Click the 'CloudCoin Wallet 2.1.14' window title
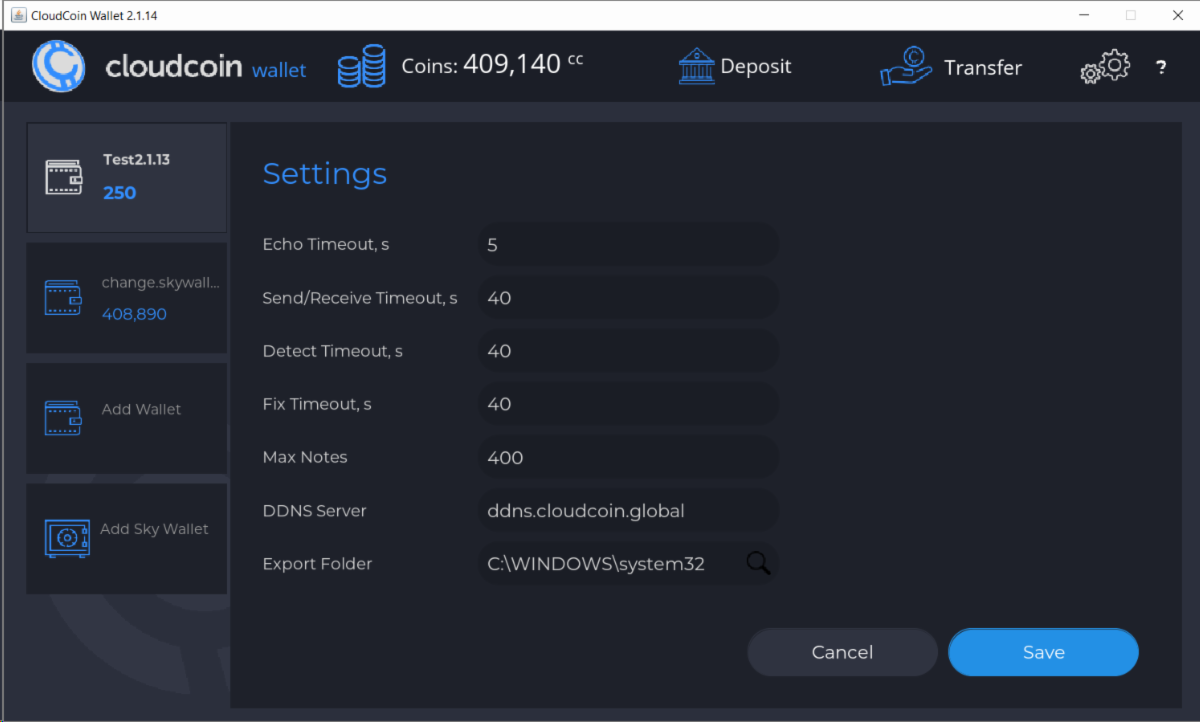1200x722 pixels. click(x=94, y=16)
